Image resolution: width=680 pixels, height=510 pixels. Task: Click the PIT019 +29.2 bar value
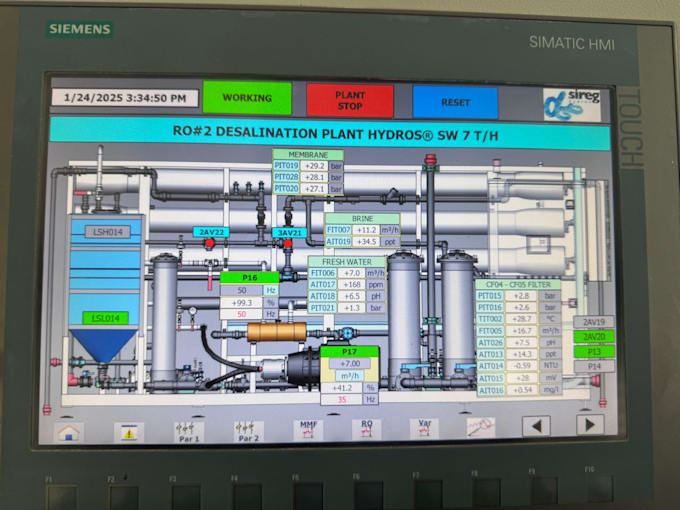[x=315, y=166]
